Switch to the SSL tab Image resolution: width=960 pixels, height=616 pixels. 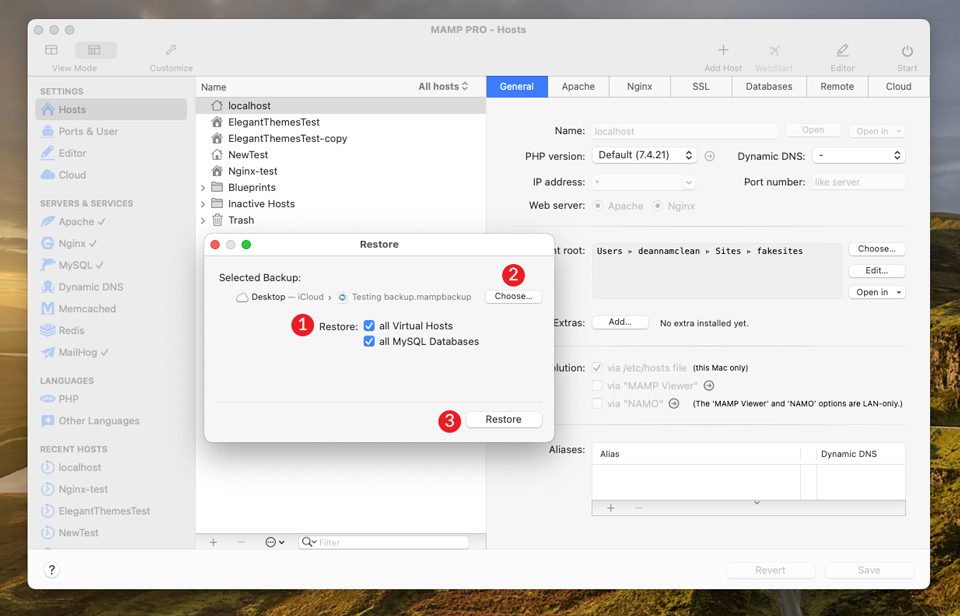[x=700, y=87]
